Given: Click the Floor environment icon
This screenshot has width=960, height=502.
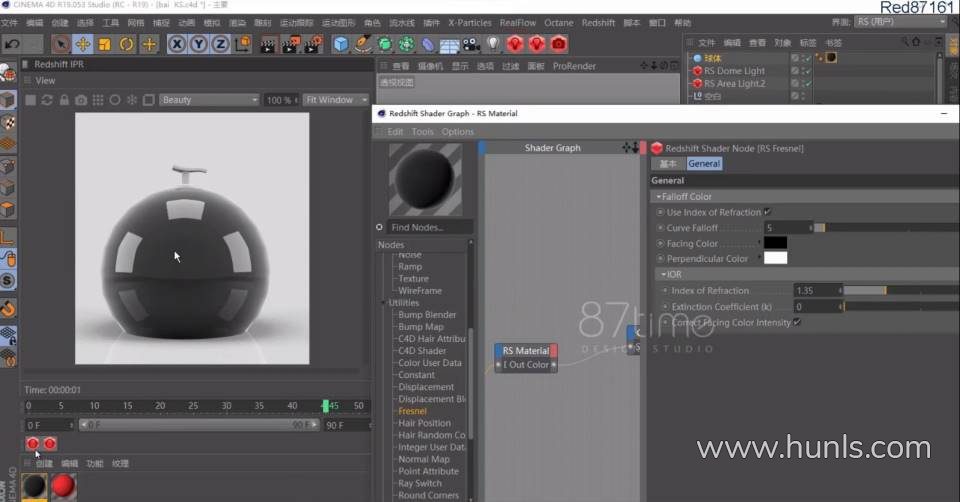Looking at the screenshot, I should tap(449, 45).
